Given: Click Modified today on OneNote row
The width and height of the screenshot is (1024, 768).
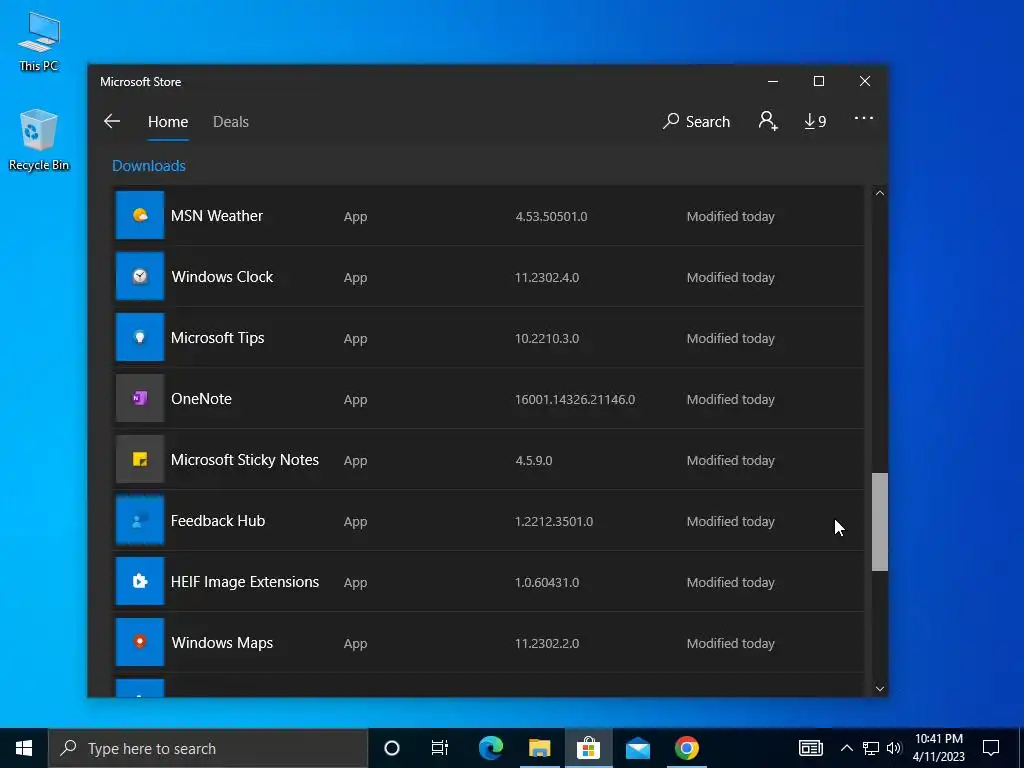Looking at the screenshot, I should (x=730, y=399).
